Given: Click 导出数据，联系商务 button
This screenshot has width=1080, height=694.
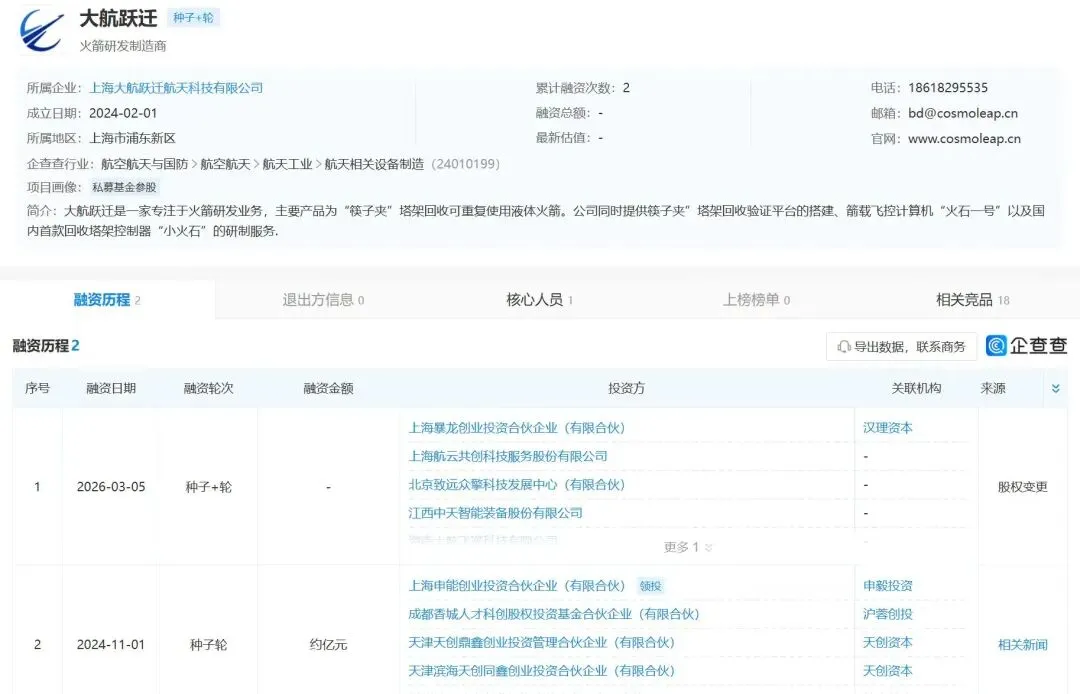Looking at the screenshot, I should 901,346.
